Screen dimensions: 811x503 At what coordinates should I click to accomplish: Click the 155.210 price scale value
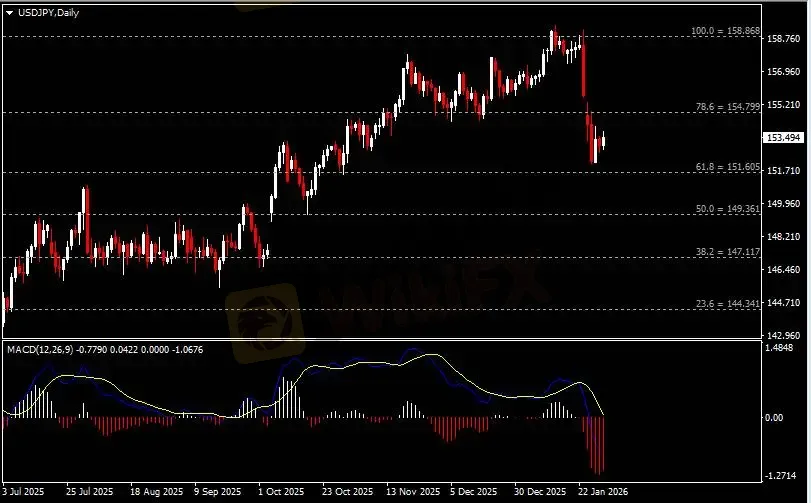pyautogui.click(x=784, y=104)
